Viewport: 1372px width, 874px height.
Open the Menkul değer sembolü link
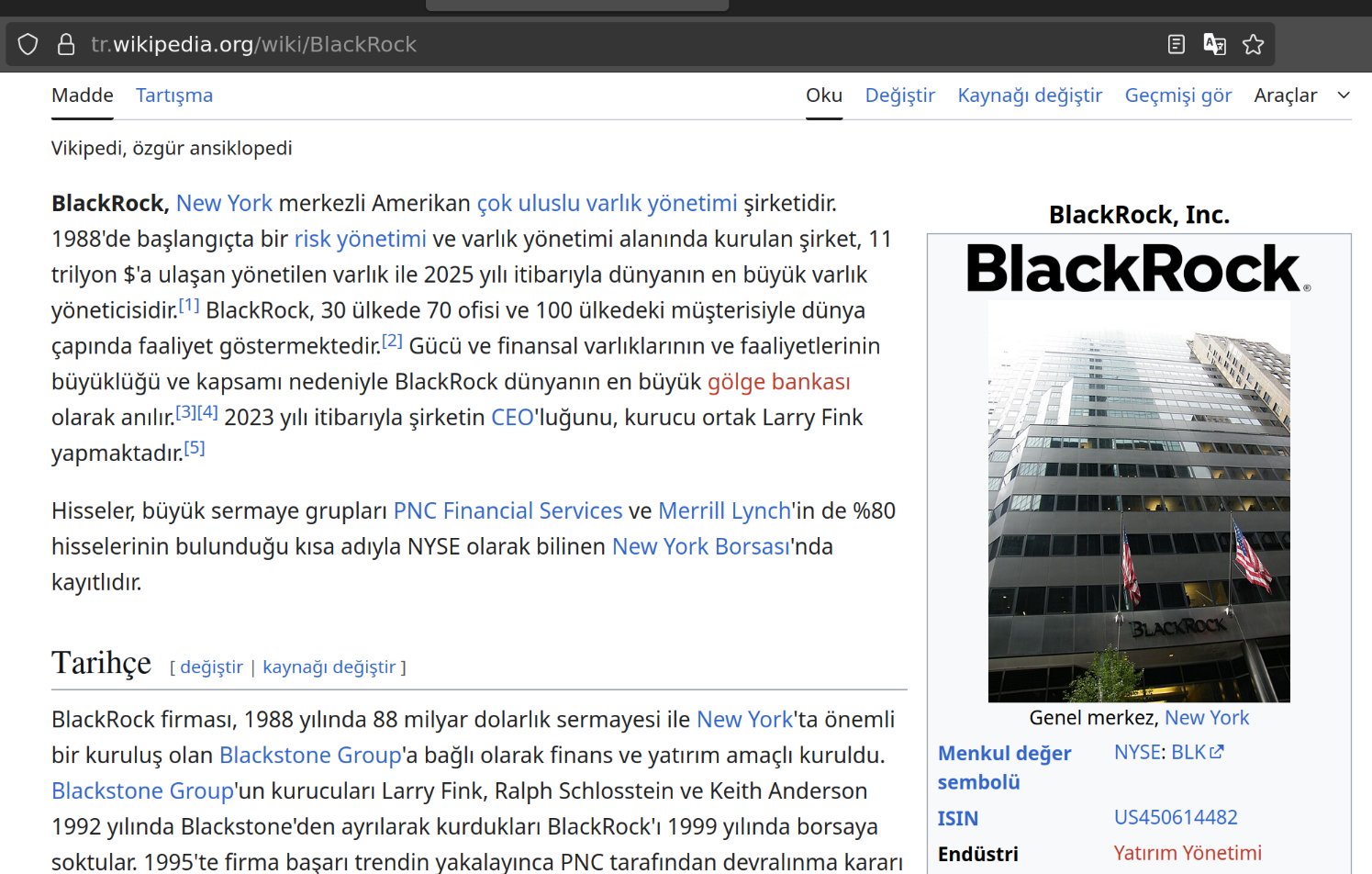coord(1005,768)
